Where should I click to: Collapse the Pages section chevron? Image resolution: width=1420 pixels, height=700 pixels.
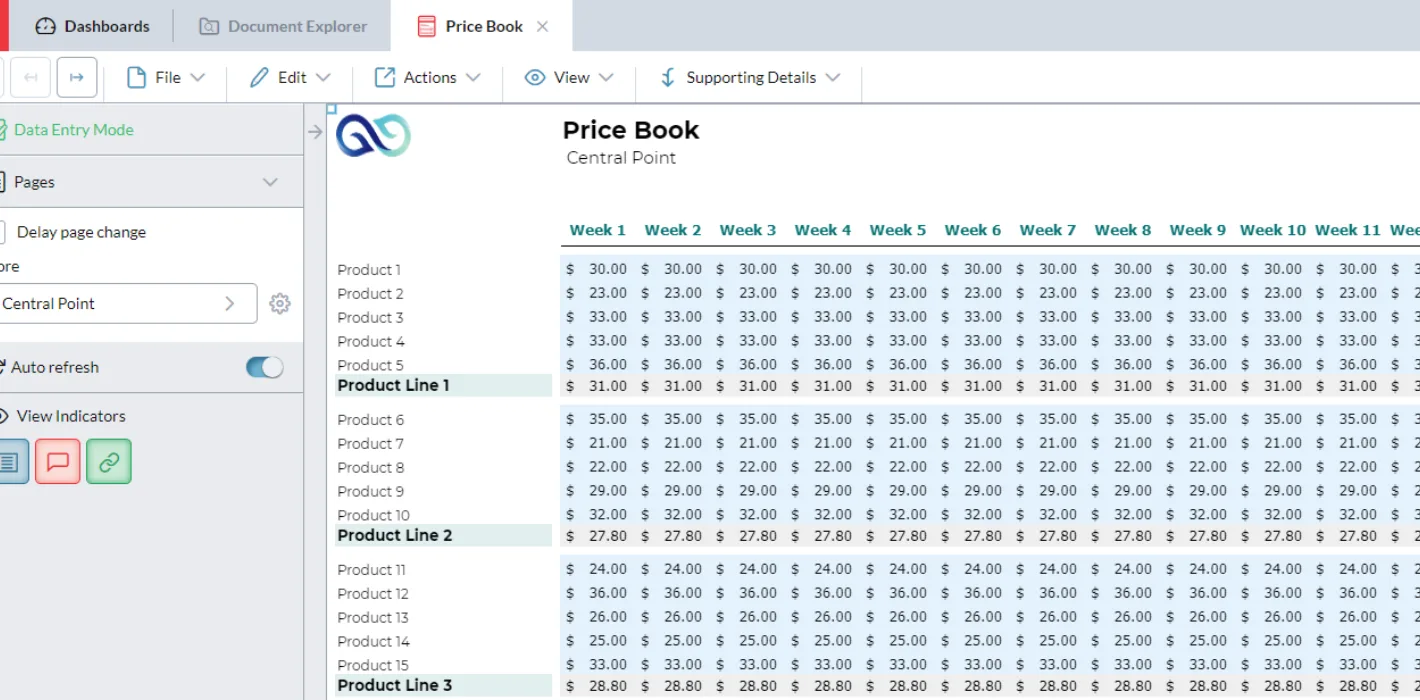coord(270,182)
